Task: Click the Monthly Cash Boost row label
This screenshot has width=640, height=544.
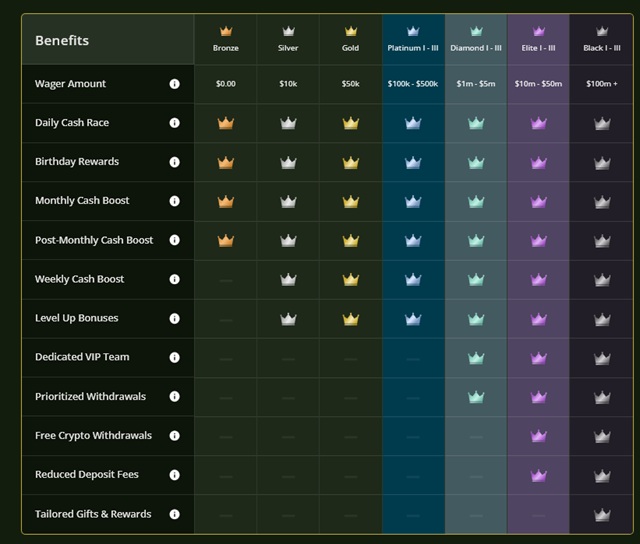Action: [x=82, y=200]
